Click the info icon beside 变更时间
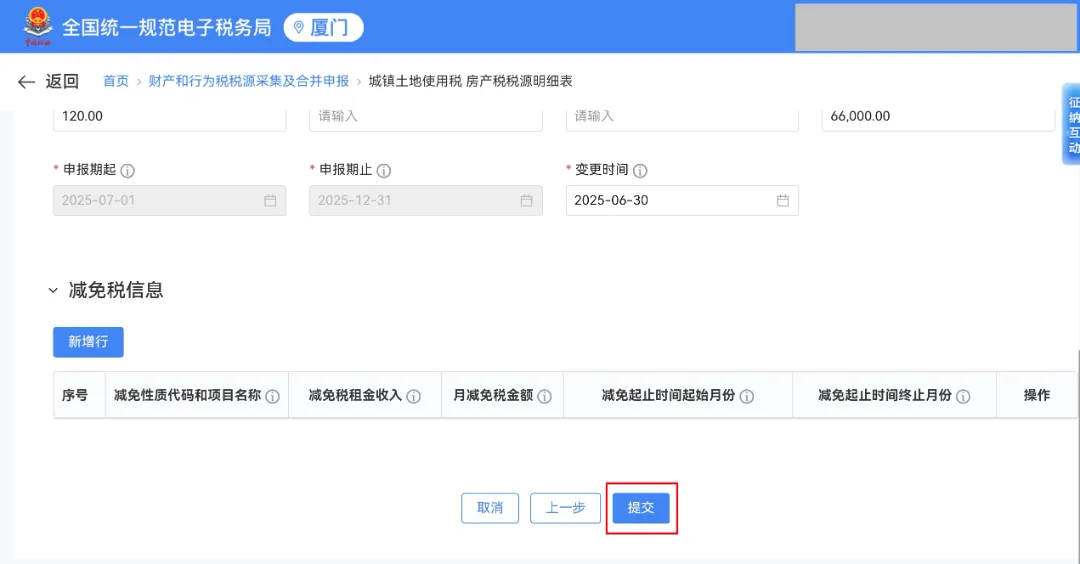The height and width of the screenshot is (564, 1080). tap(640, 170)
